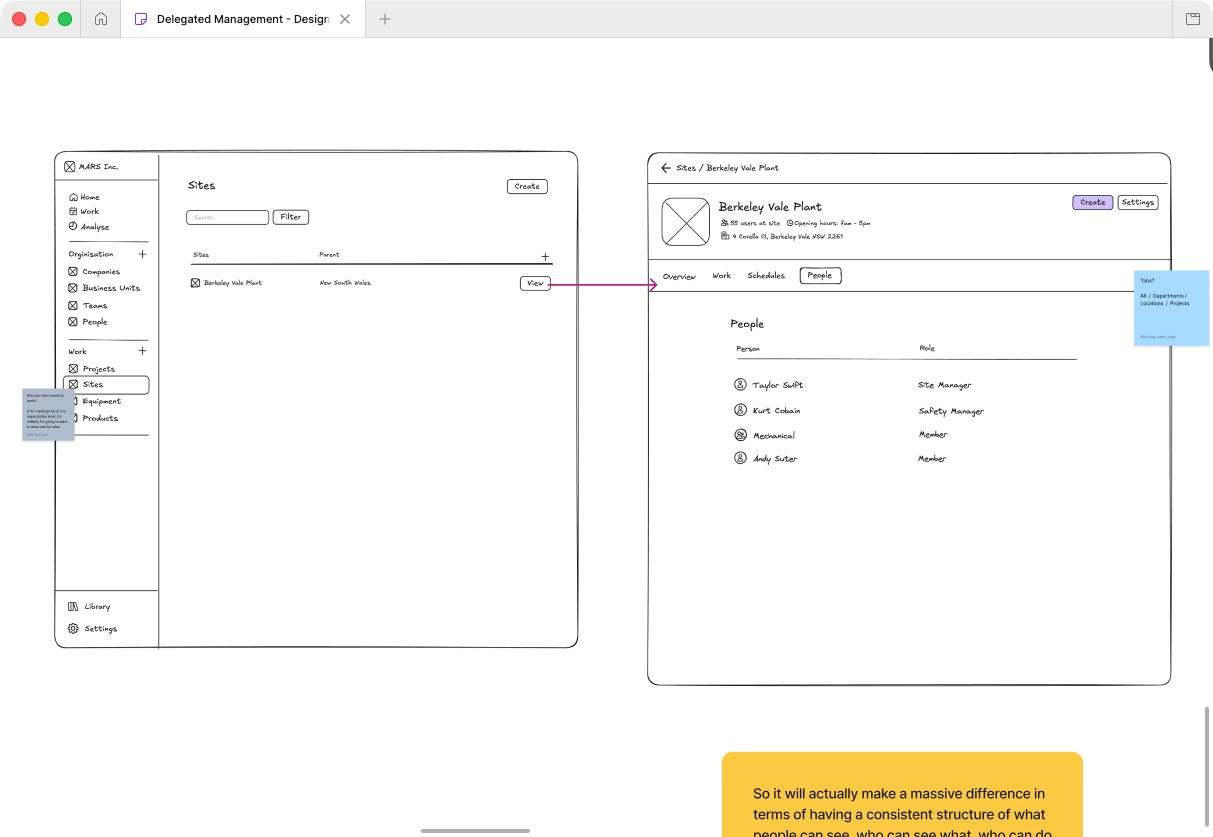Add an item with the Organisation plus icon
This screenshot has height=837, width=1213.
(x=142, y=254)
